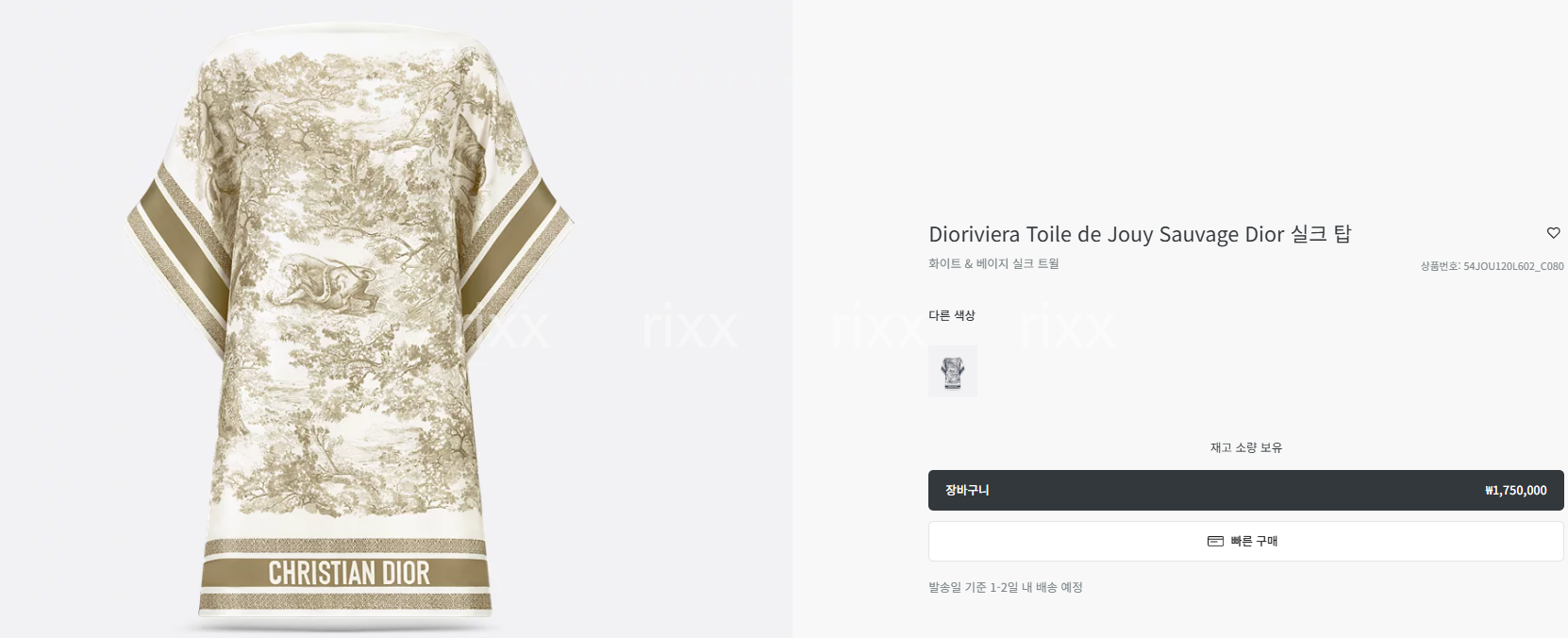Click the 발송일 기준 delivery estimate text
This screenshot has height=638, width=1568.
click(1005, 587)
